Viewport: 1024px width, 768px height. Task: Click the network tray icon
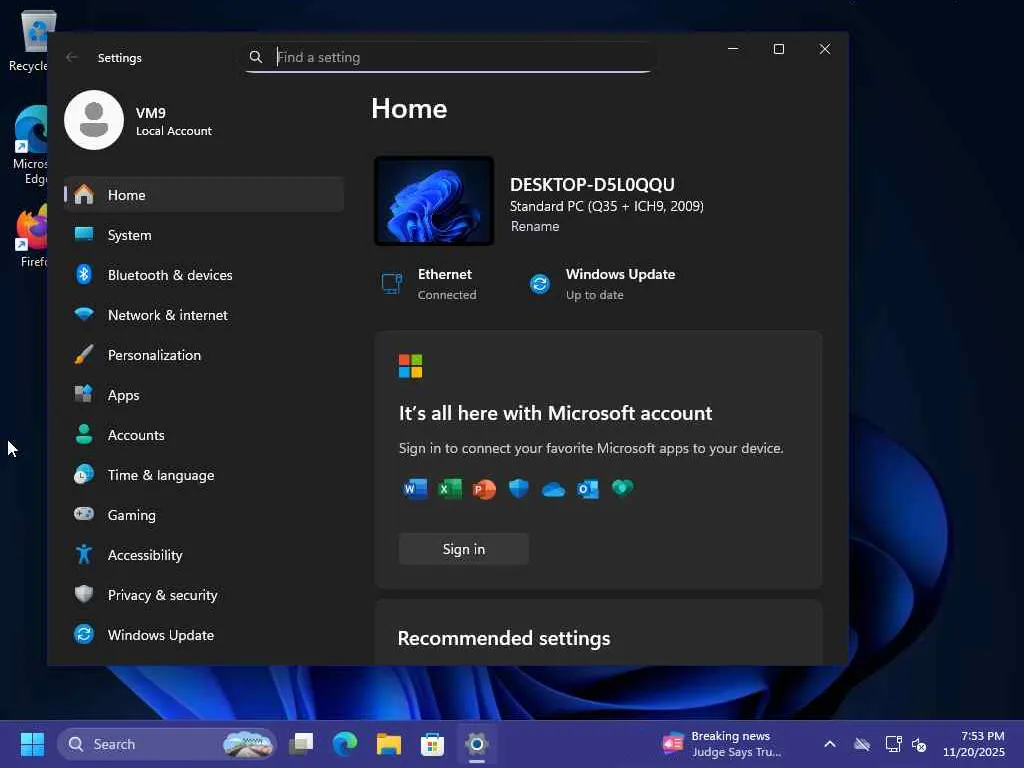click(x=893, y=744)
